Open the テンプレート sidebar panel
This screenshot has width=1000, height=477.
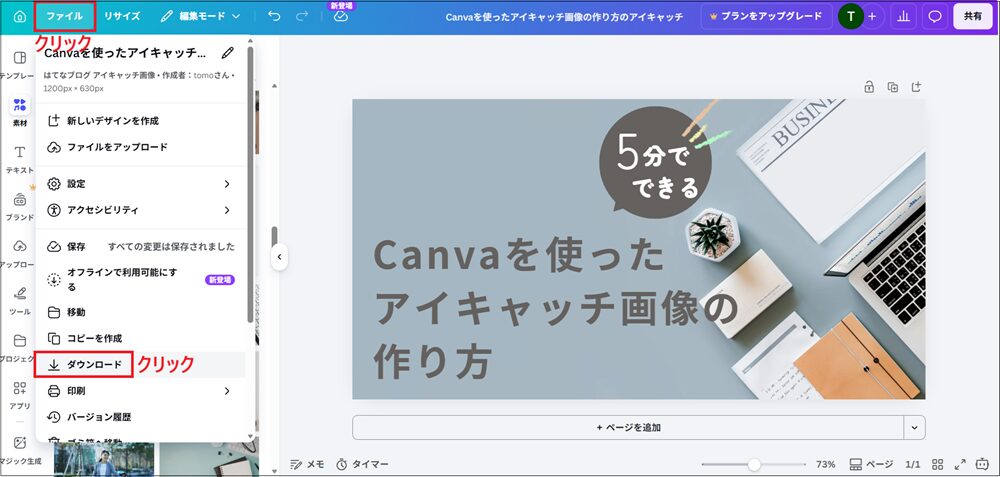(x=19, y=64)
